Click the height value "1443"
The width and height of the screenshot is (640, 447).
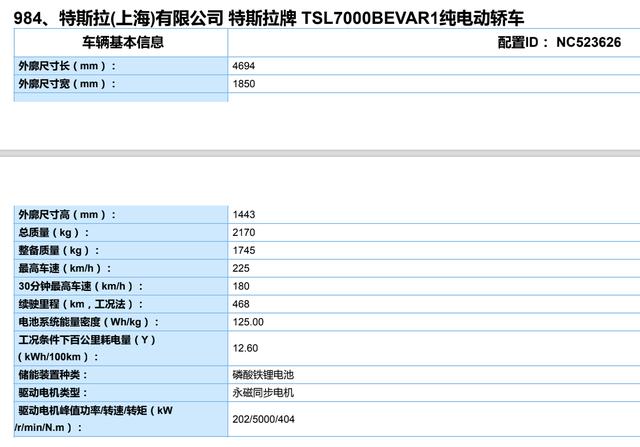pos(244,214)
